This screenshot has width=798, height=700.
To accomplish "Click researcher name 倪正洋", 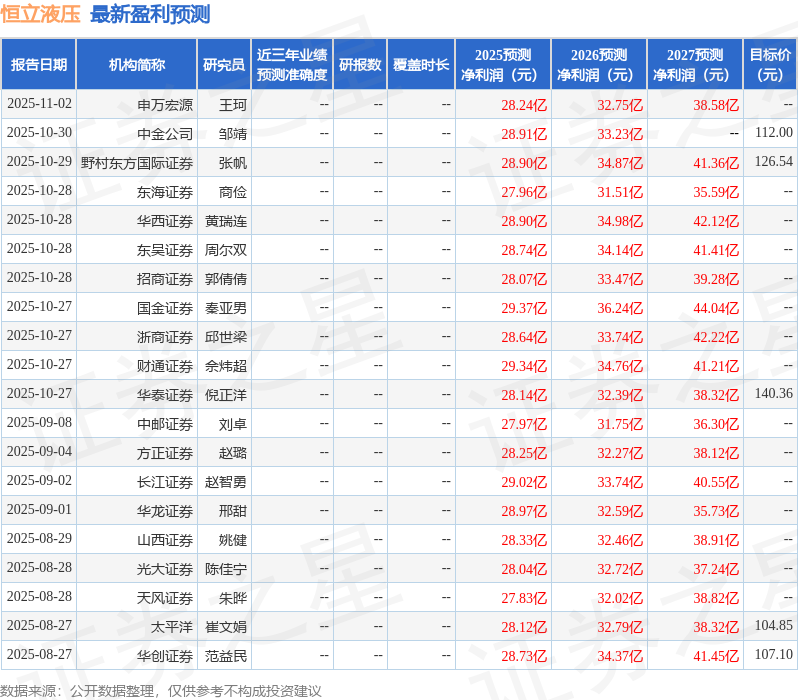I will (226, 395).
